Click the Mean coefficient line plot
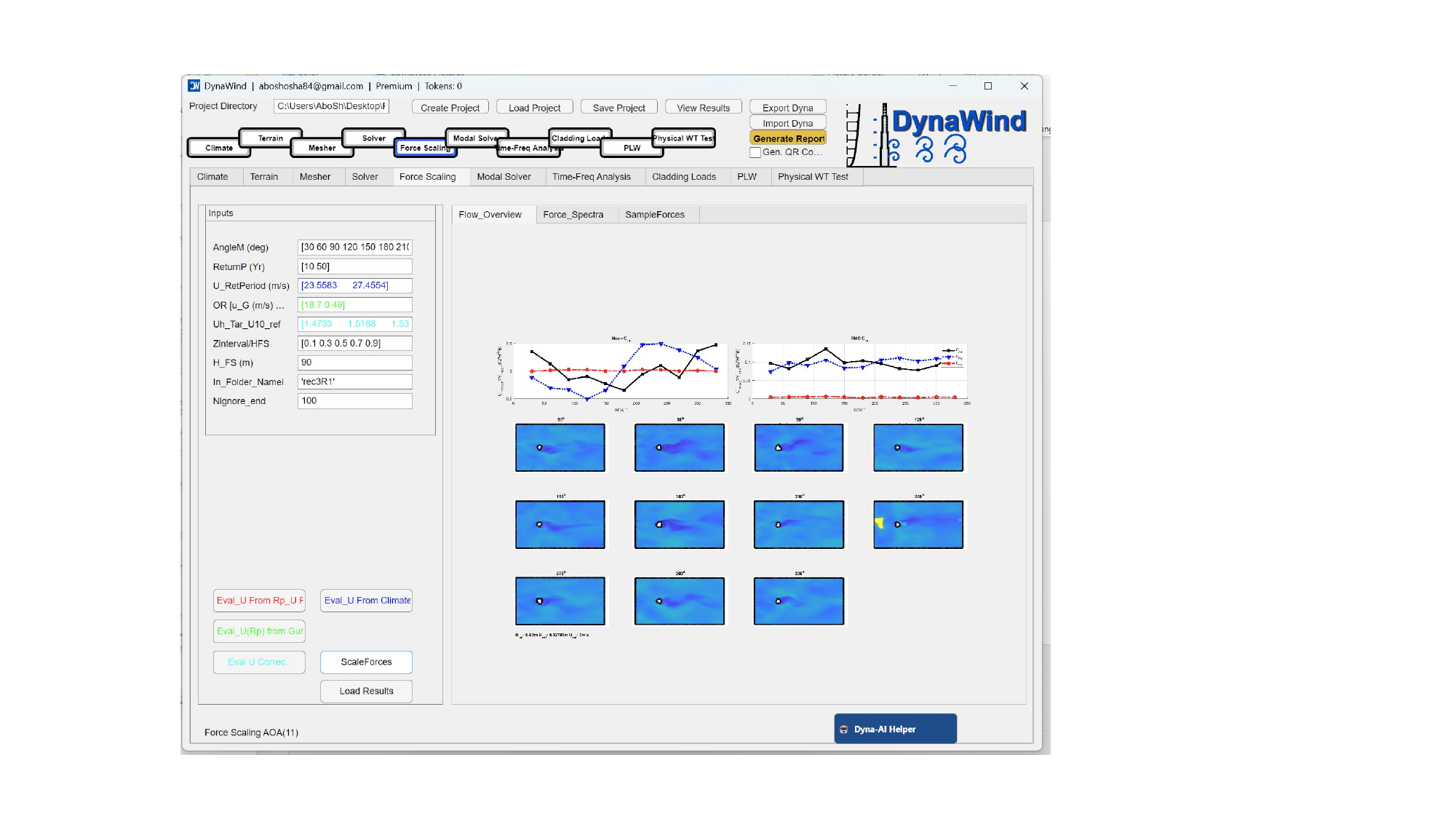 pos(619,372)
